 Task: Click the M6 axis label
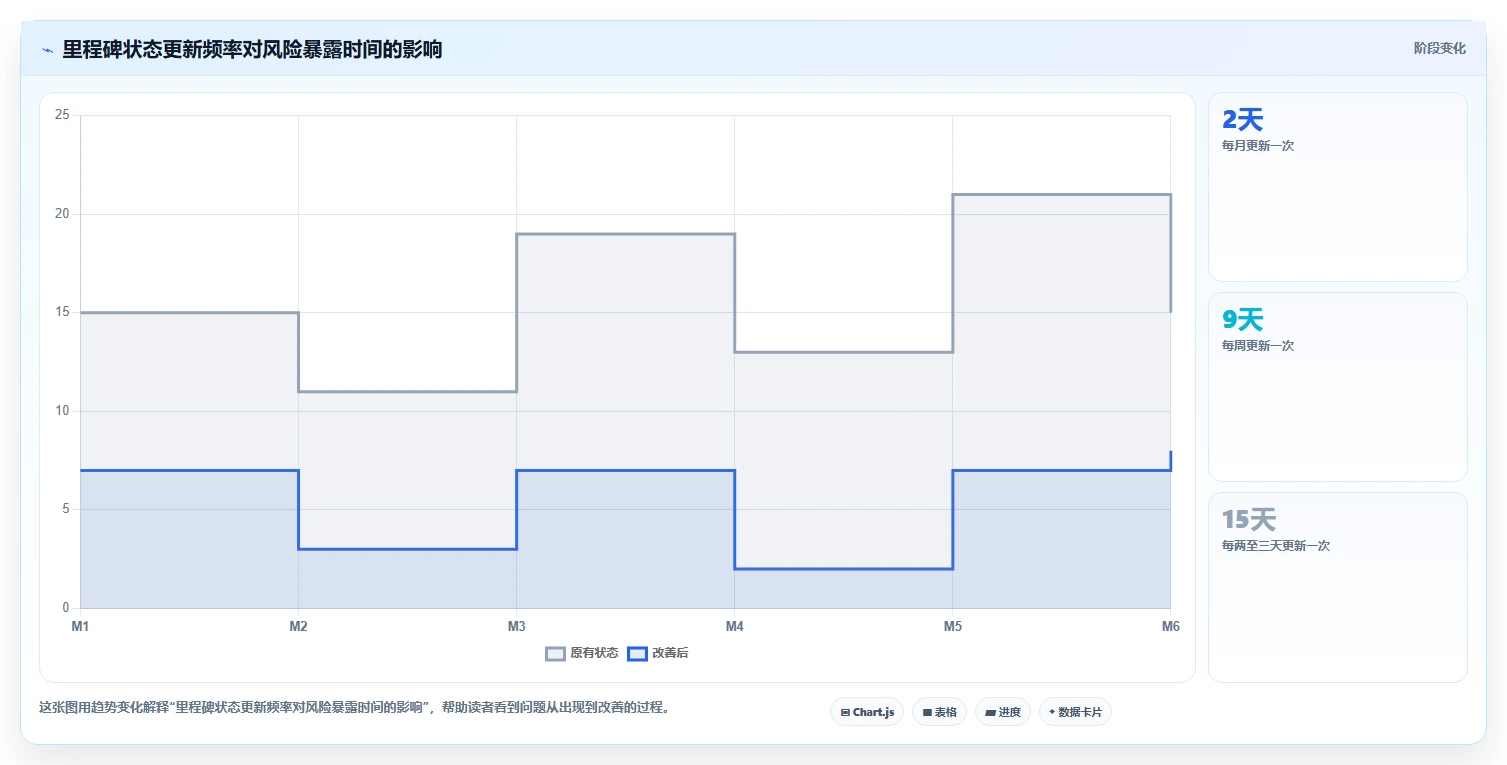(x=1170, y=627)
